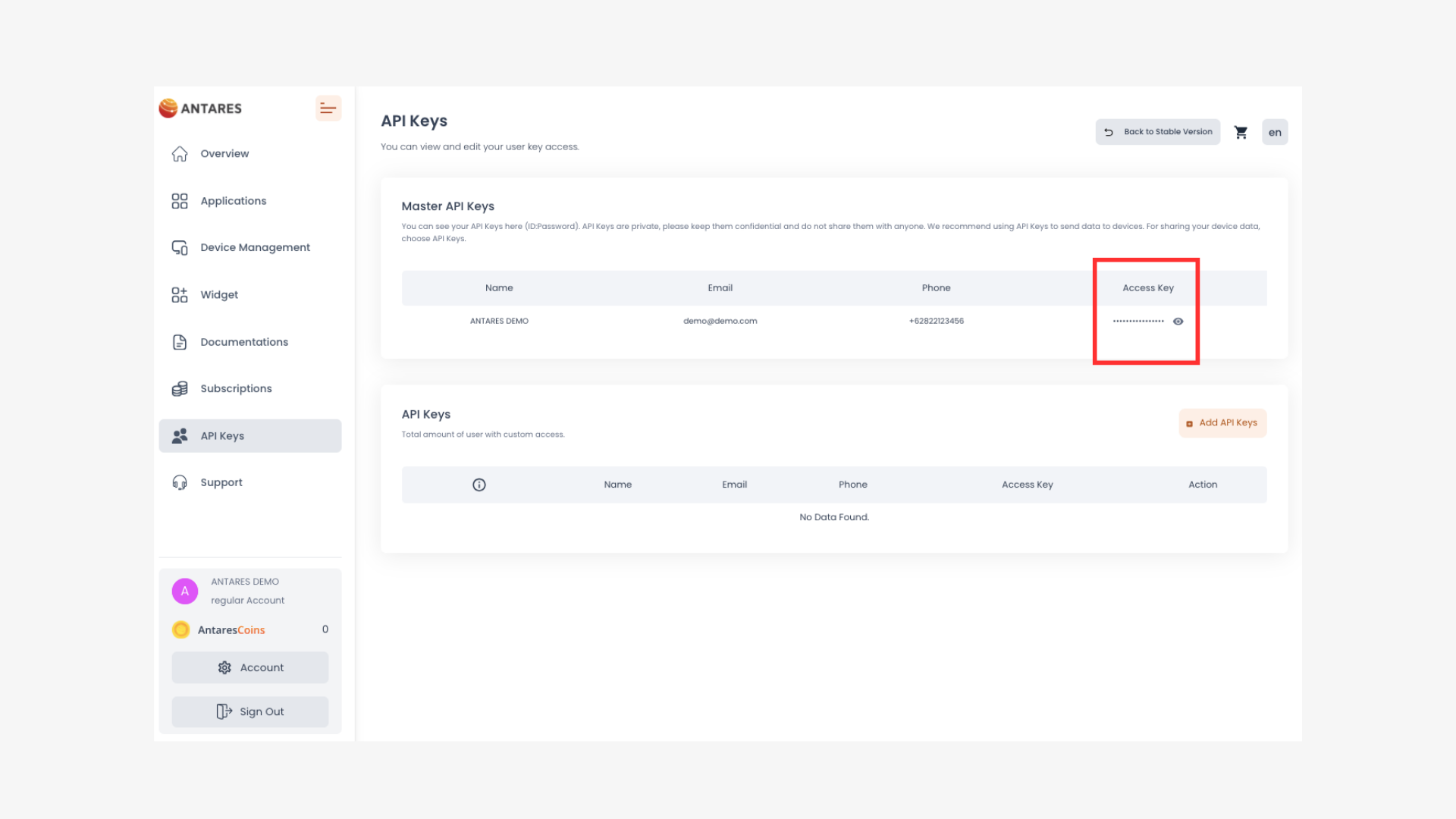This screenshot has width=1456, height=819.
Task: Reveal the masked Access Key with the eye toggle
Action: 1178,321
